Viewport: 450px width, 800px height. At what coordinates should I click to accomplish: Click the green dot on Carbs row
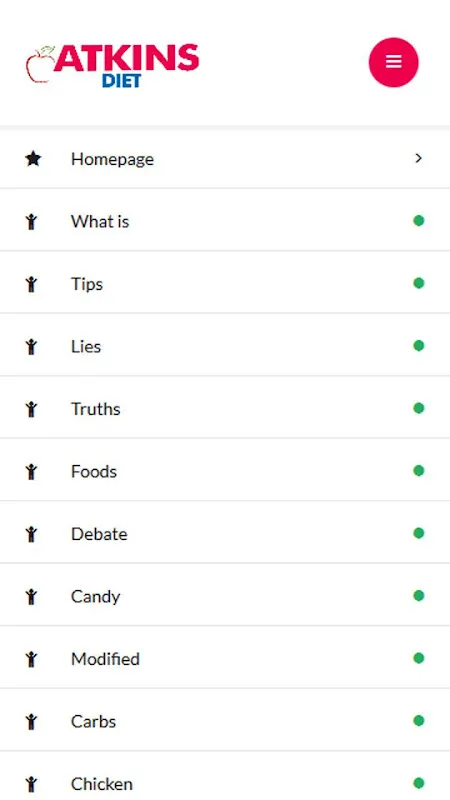[x=419, y=720]
